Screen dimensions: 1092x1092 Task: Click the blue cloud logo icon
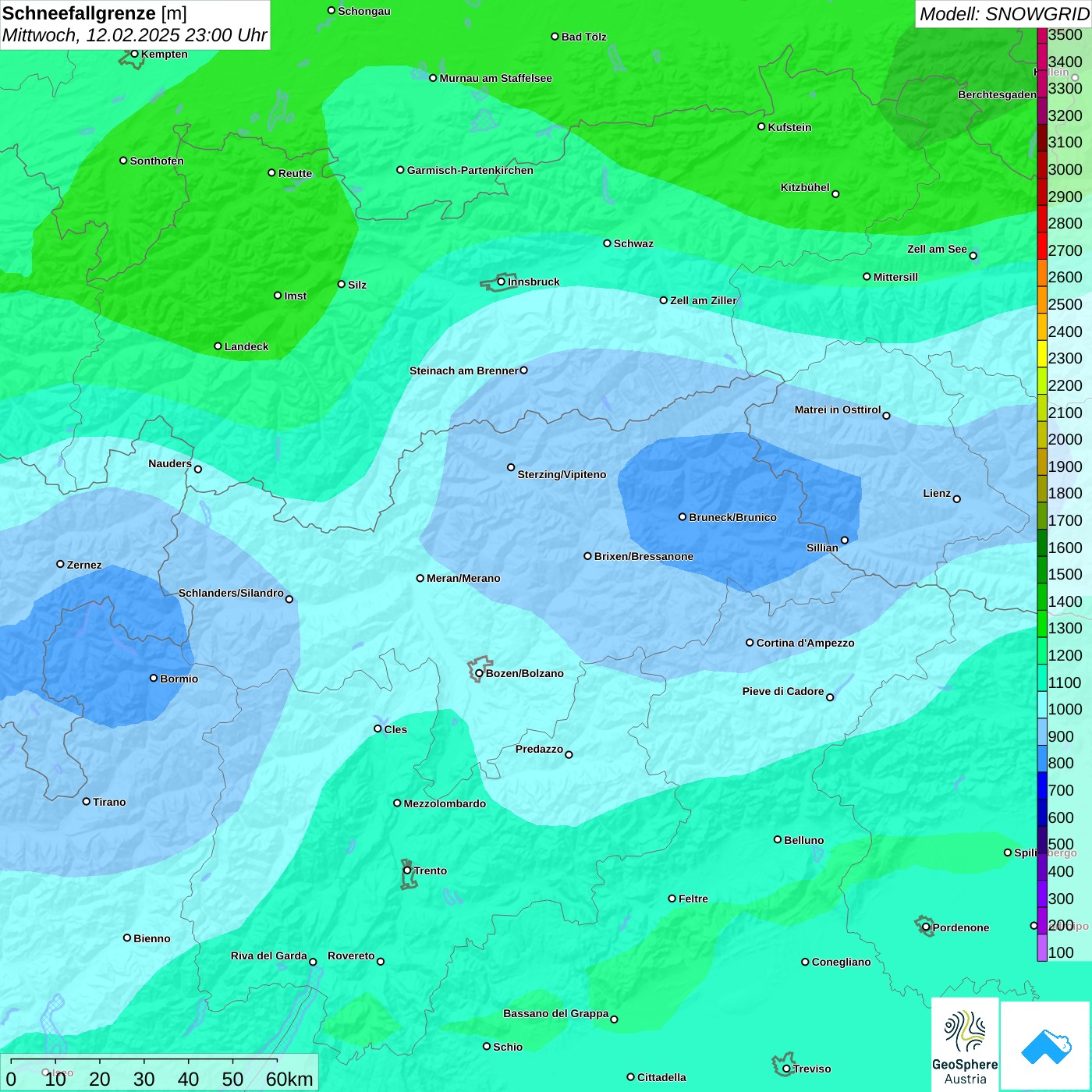coord(1046,1047)
